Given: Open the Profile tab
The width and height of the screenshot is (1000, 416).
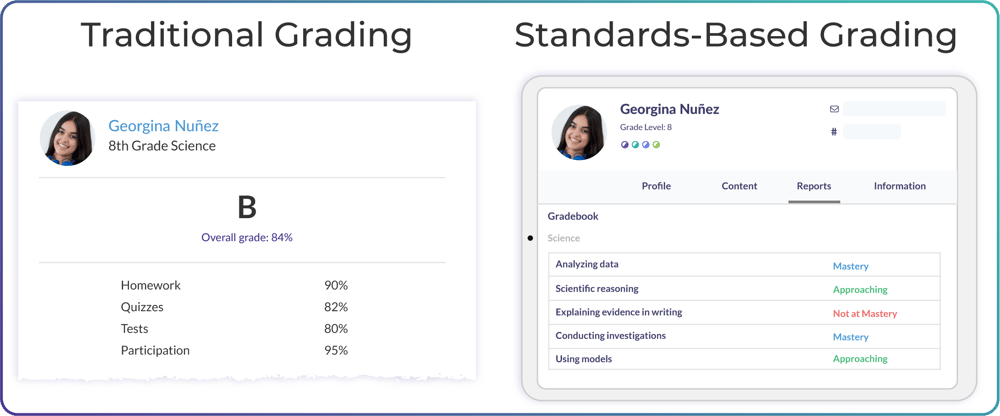Looking at the screenshot, I should click(656, 186).
